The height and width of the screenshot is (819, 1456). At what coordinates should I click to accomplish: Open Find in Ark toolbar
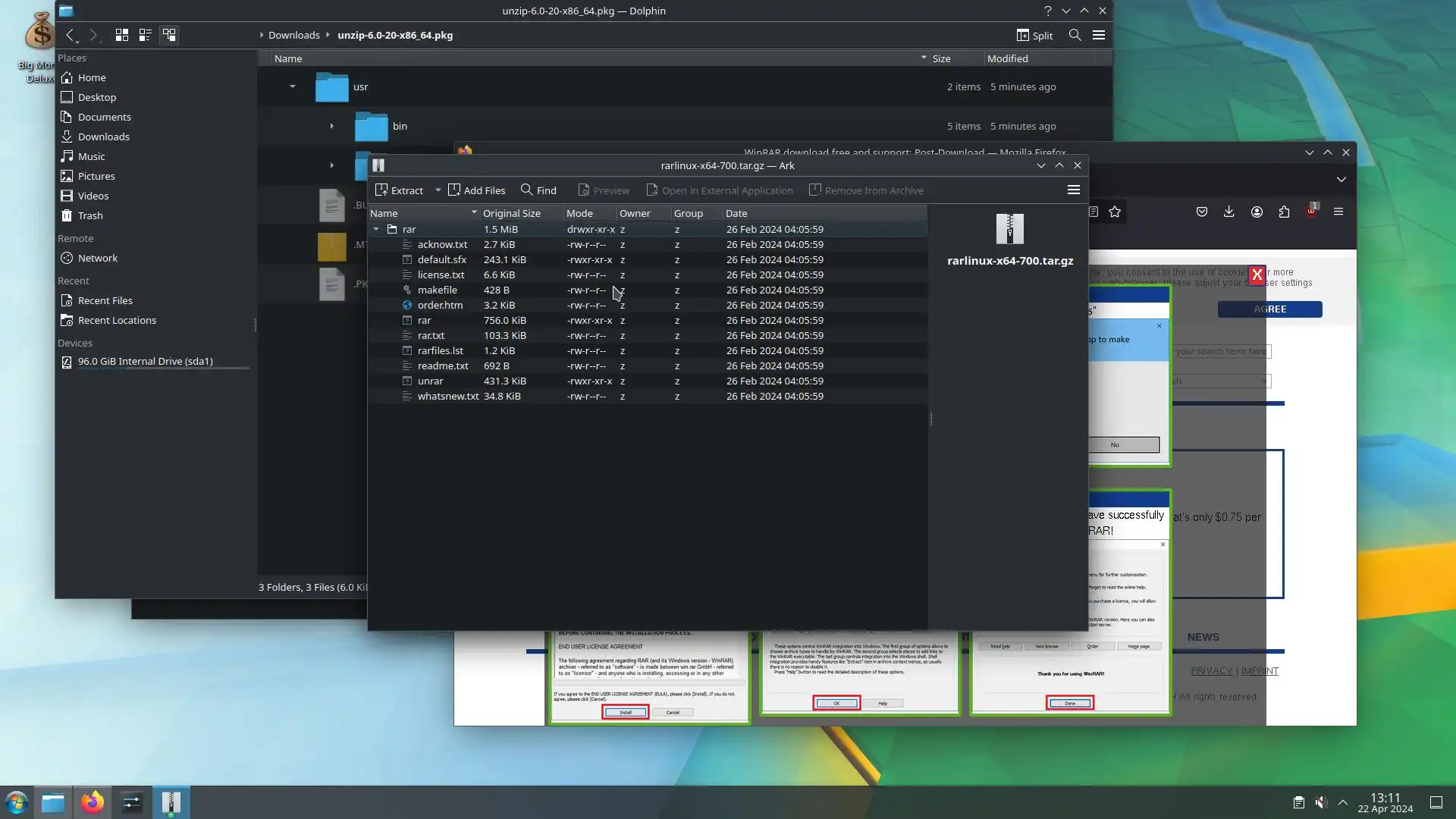point(538,190)
